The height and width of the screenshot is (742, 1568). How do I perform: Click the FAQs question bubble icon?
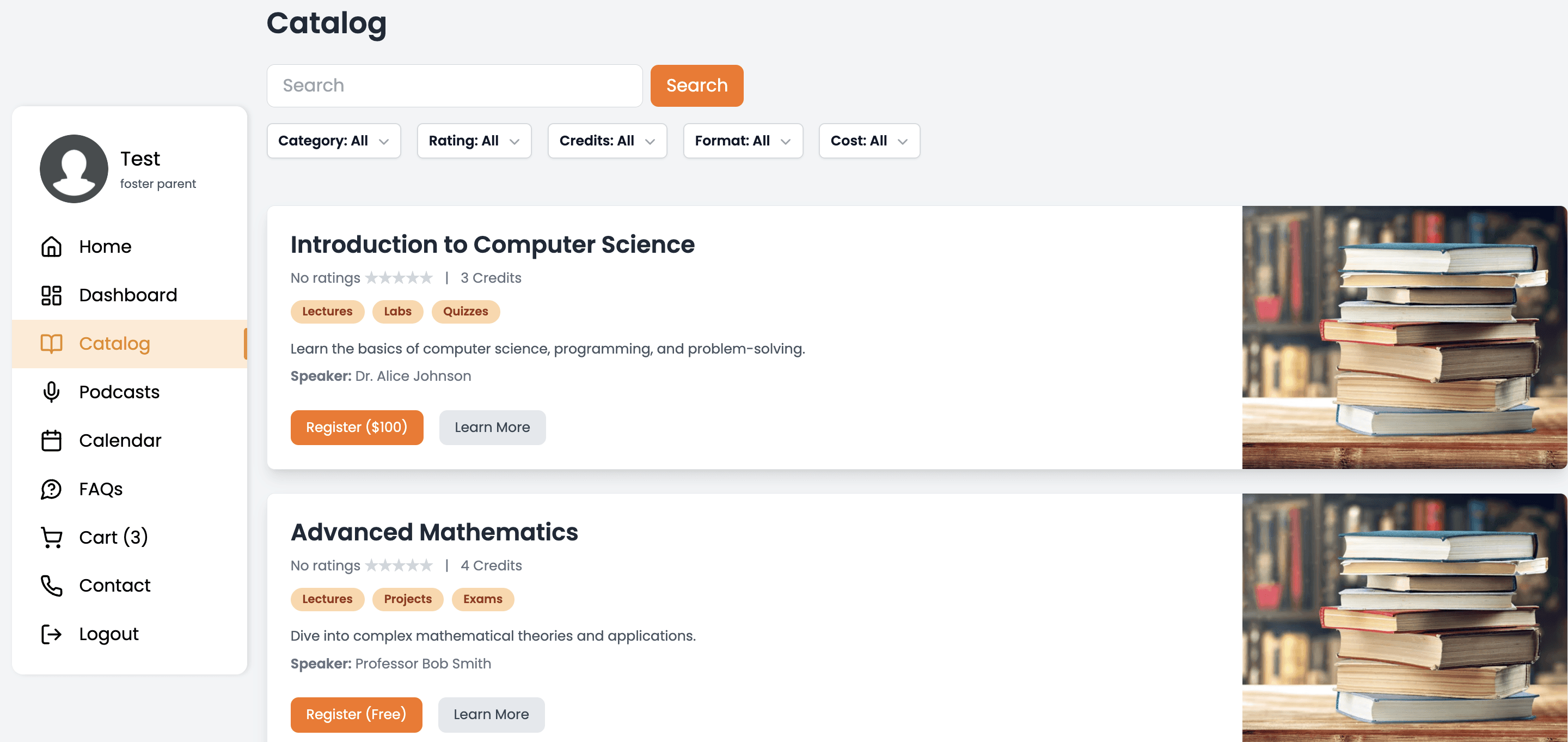point(52,489)
